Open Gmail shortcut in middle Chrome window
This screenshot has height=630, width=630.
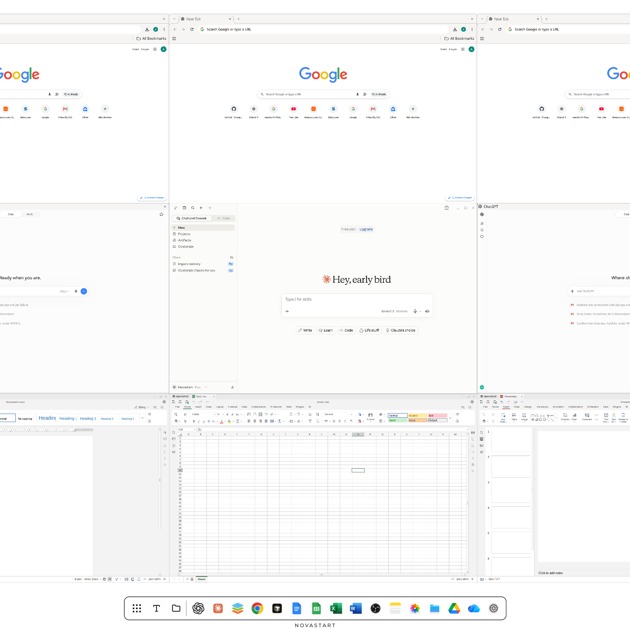point(373,109)
